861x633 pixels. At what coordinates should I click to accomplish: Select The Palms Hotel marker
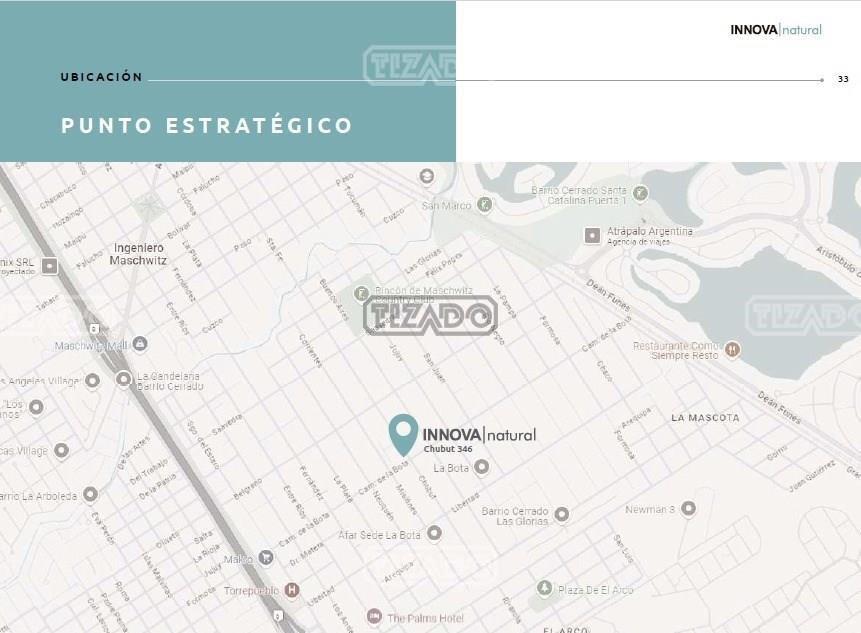pos(374,616)
